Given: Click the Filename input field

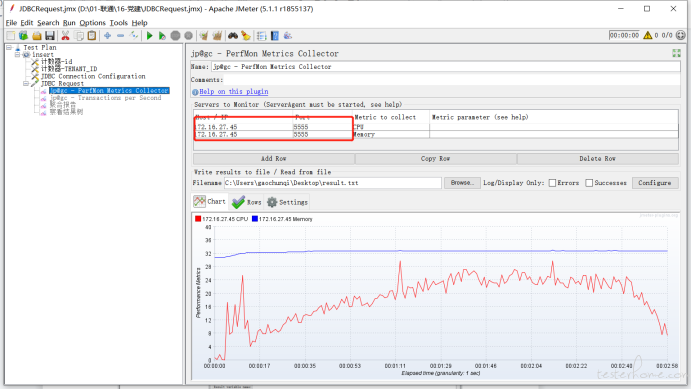Looking at the screenshot, I should point(332,183).
